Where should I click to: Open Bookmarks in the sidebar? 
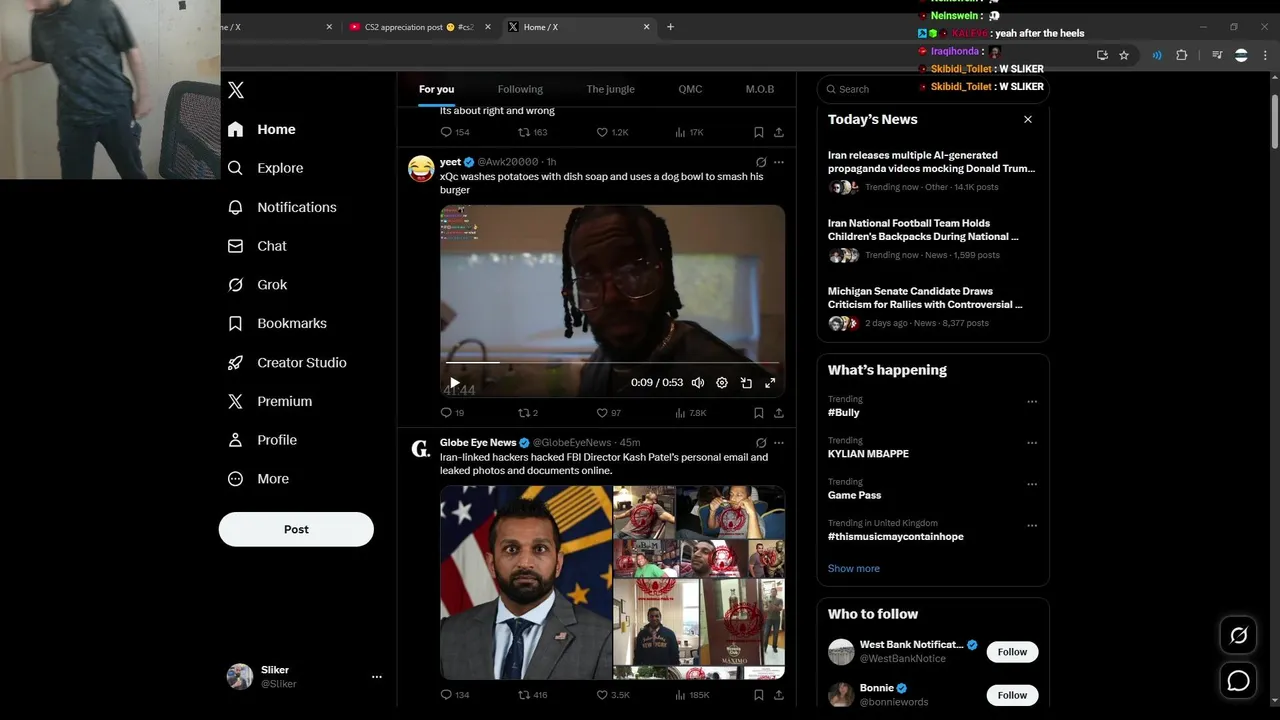click(x=277, y=324)
